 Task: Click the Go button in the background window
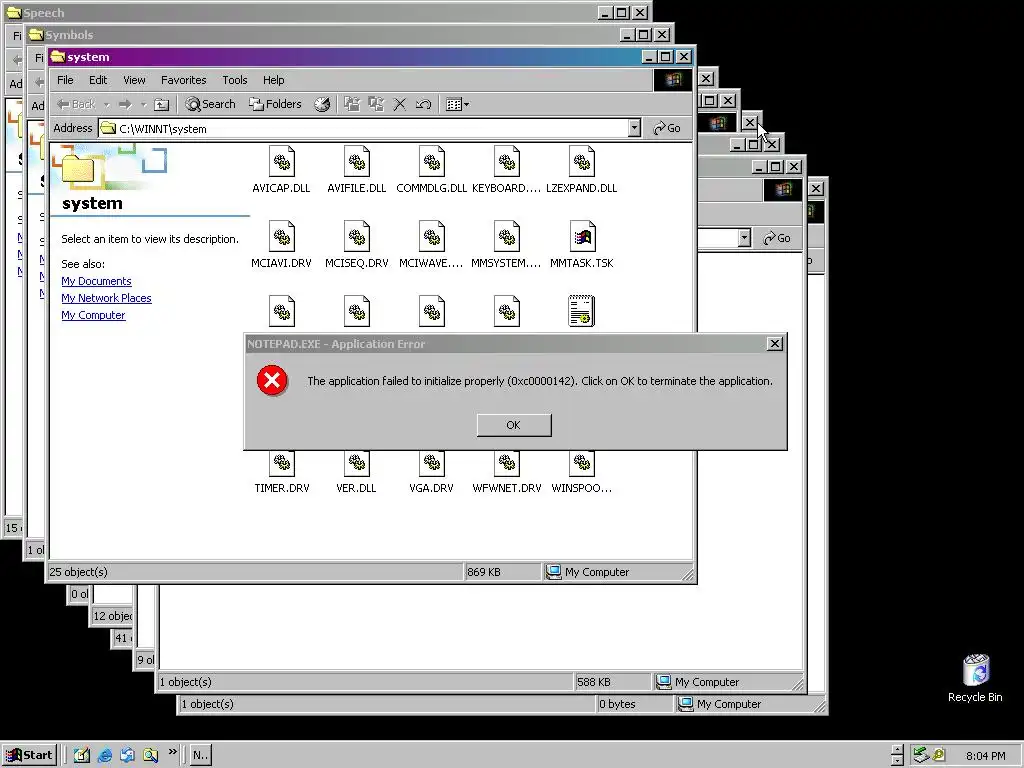[776, 238]
